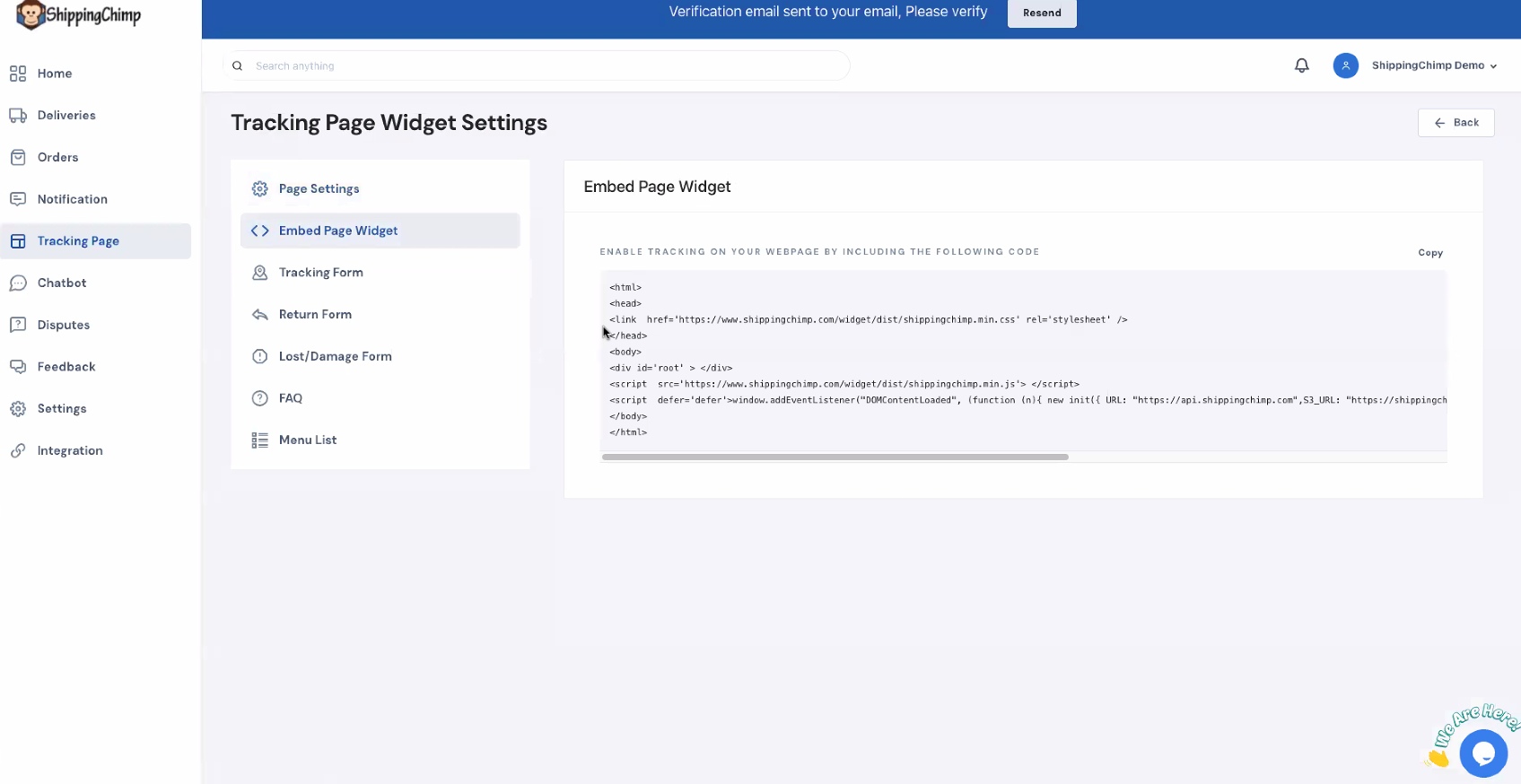The height and width of the screenshot is (784, 1521).
Task: Click the ShippingChimp monkey logo
Action: (x=31, y=15)
